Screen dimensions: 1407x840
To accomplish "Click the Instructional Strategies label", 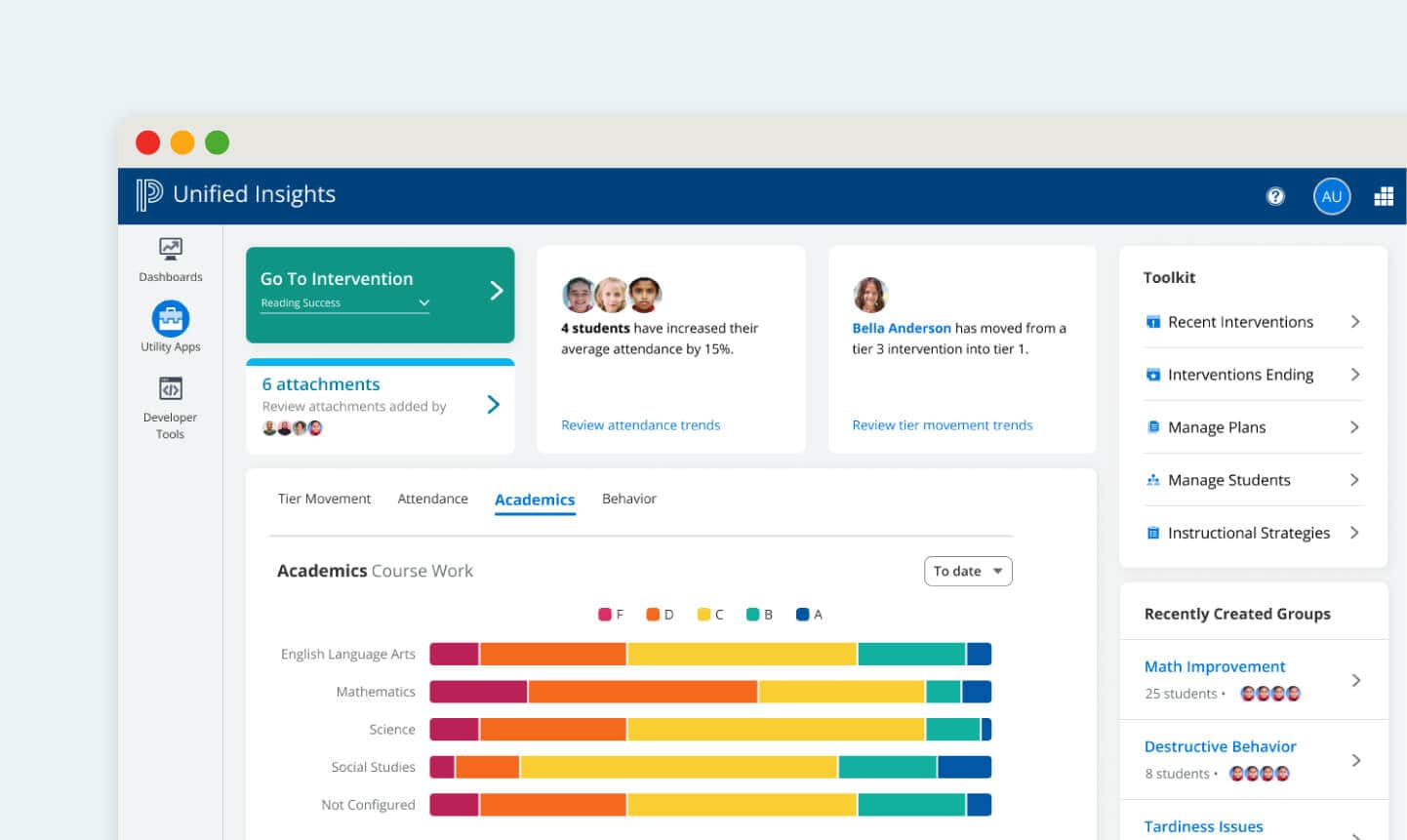I will click(x=1249, y=533).
